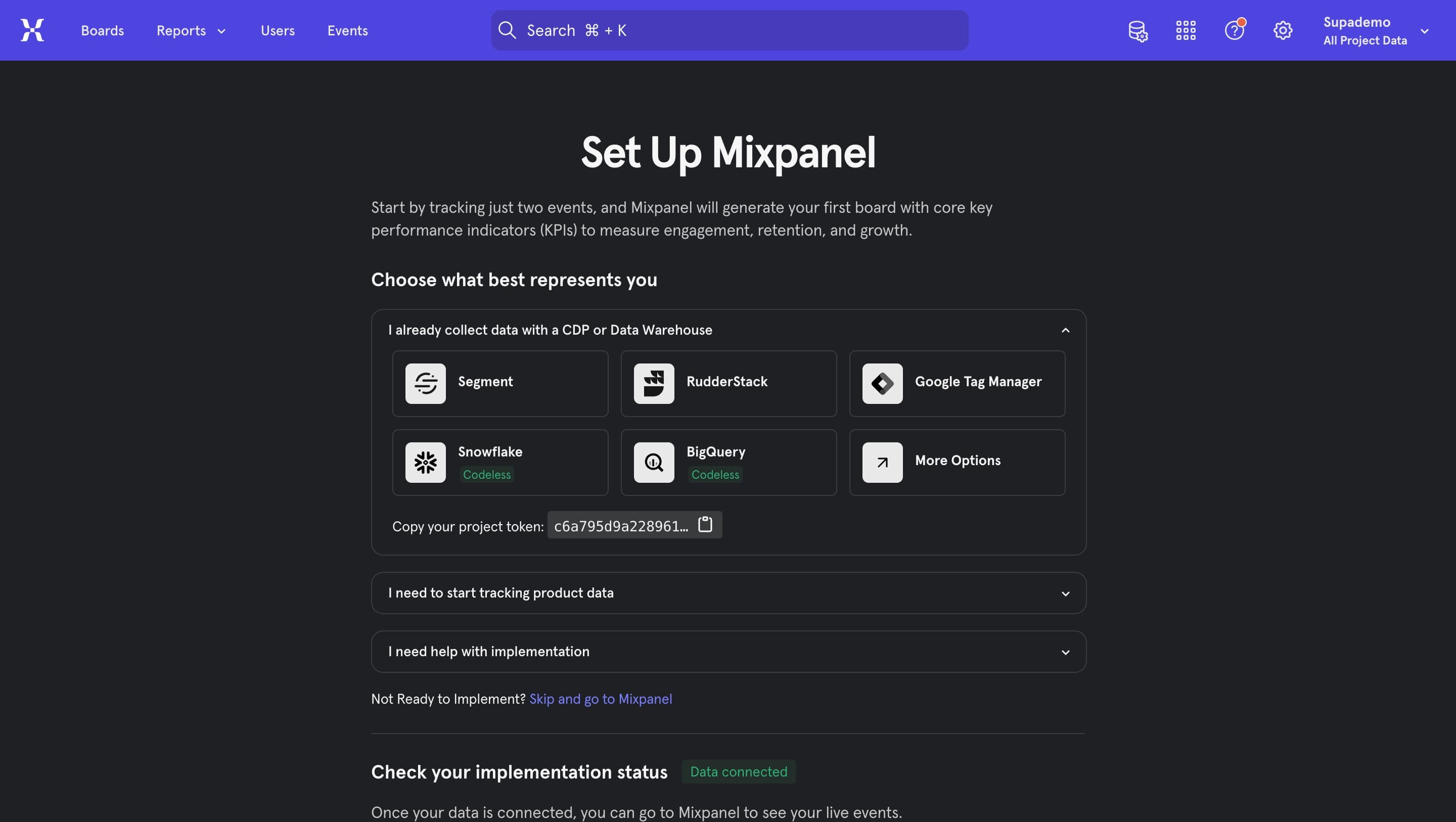Viewport: 1456px width, 822px height.
Task: Open the help question mark icon
Action: [1235, 29]
